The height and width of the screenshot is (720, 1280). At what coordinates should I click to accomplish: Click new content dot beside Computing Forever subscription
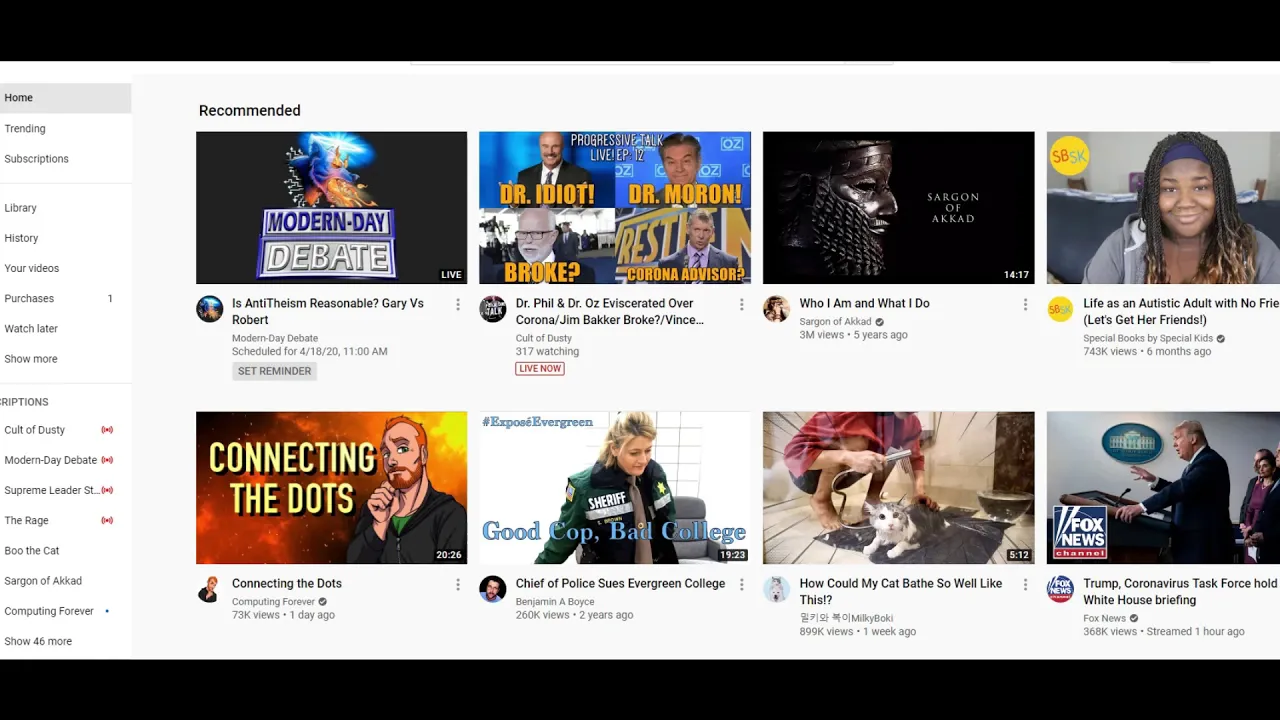(107, 611)
